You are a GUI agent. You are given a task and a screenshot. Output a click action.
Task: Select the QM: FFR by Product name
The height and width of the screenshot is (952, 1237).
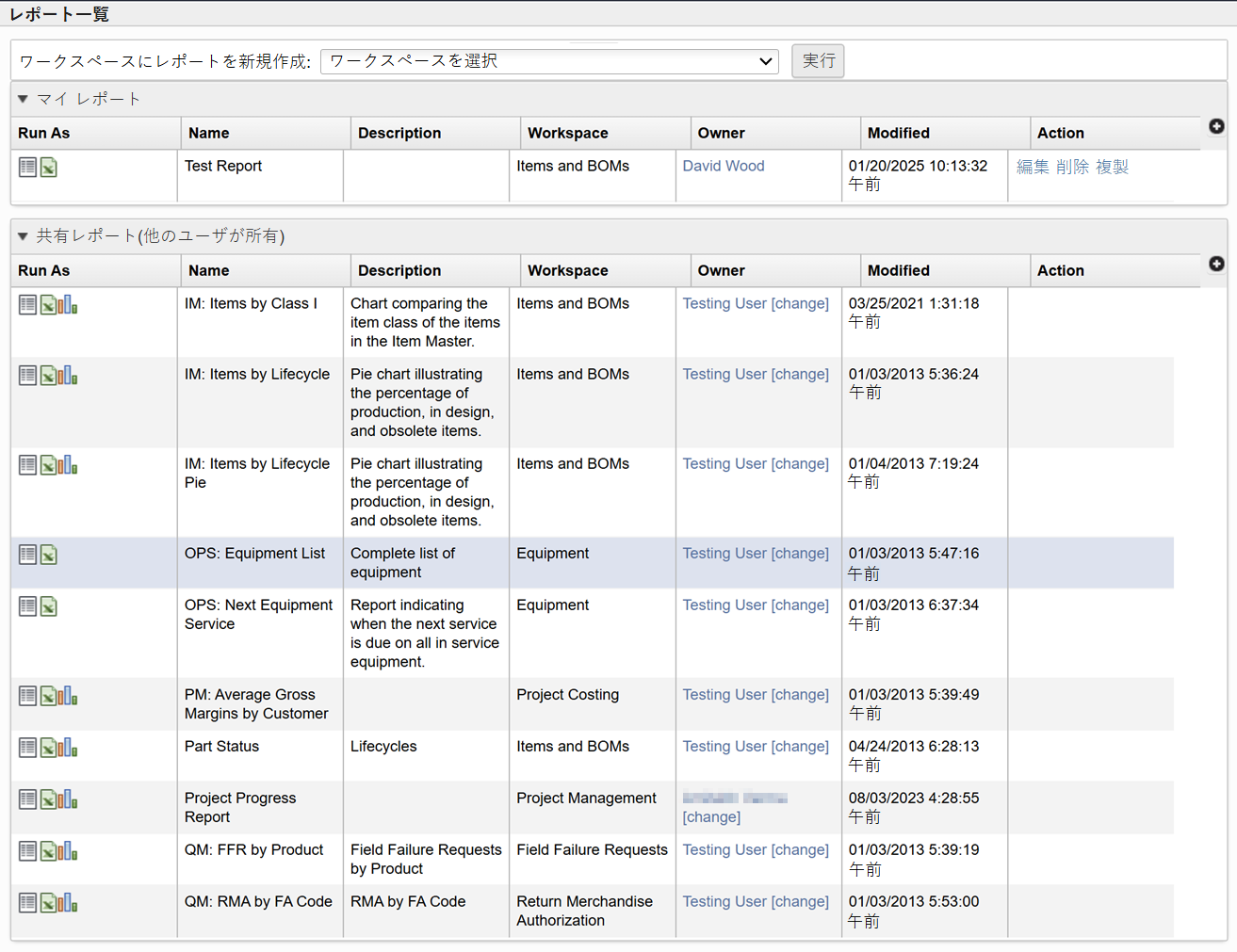point(253,850)
